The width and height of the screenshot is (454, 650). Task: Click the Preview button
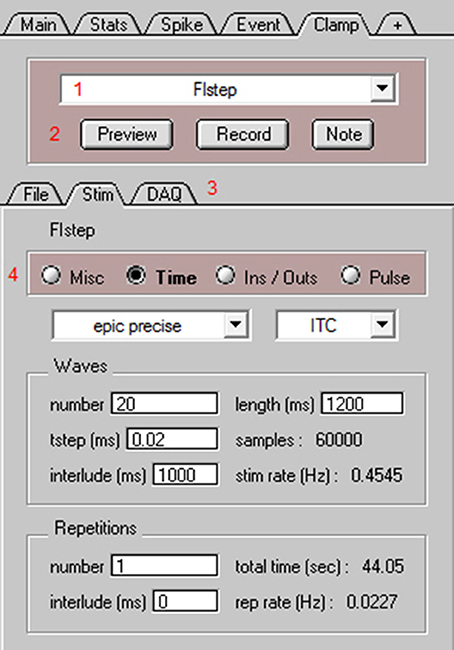point(126,134)
